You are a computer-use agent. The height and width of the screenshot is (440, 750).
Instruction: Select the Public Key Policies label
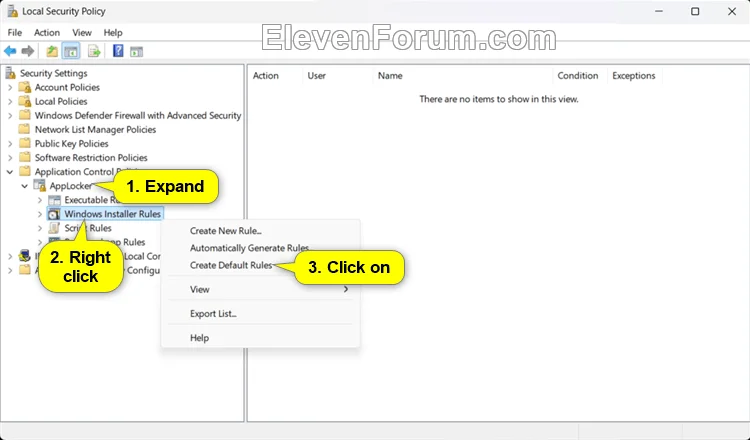coord(71,143)
